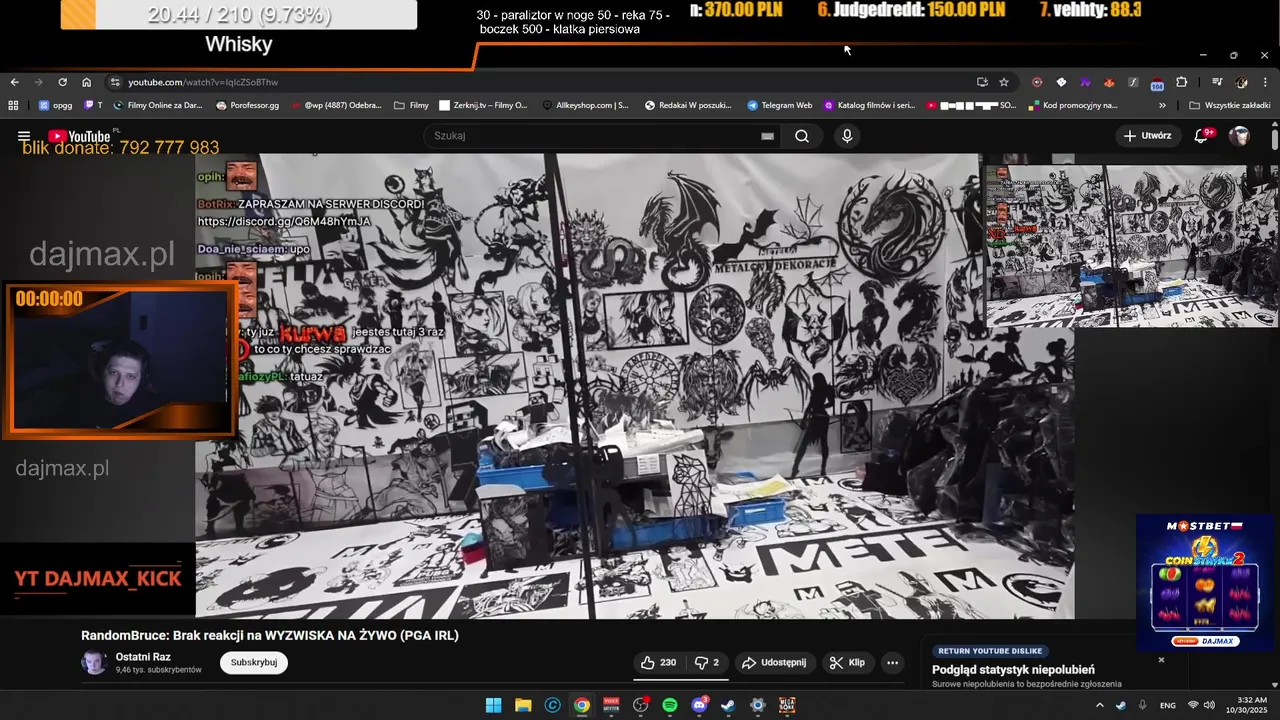Open network and volume quick settings
The height and width of the screenshot is (720, 1280).
pos(1200,705)
